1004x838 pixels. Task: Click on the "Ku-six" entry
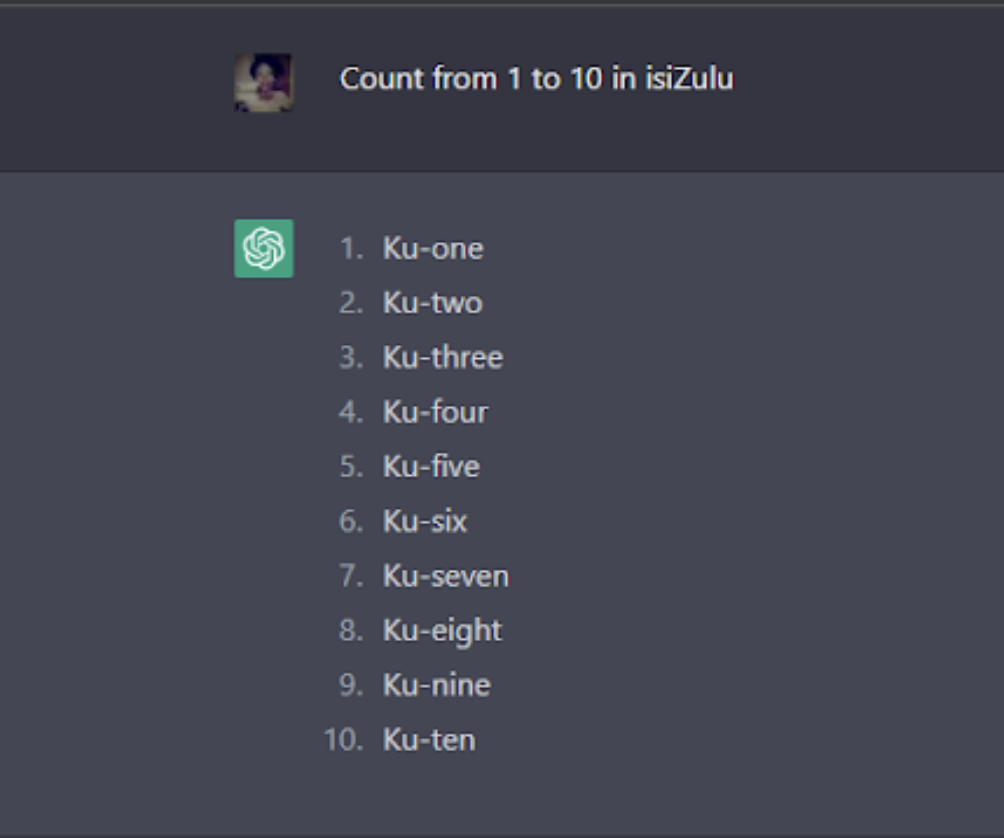tap(425, 521)
